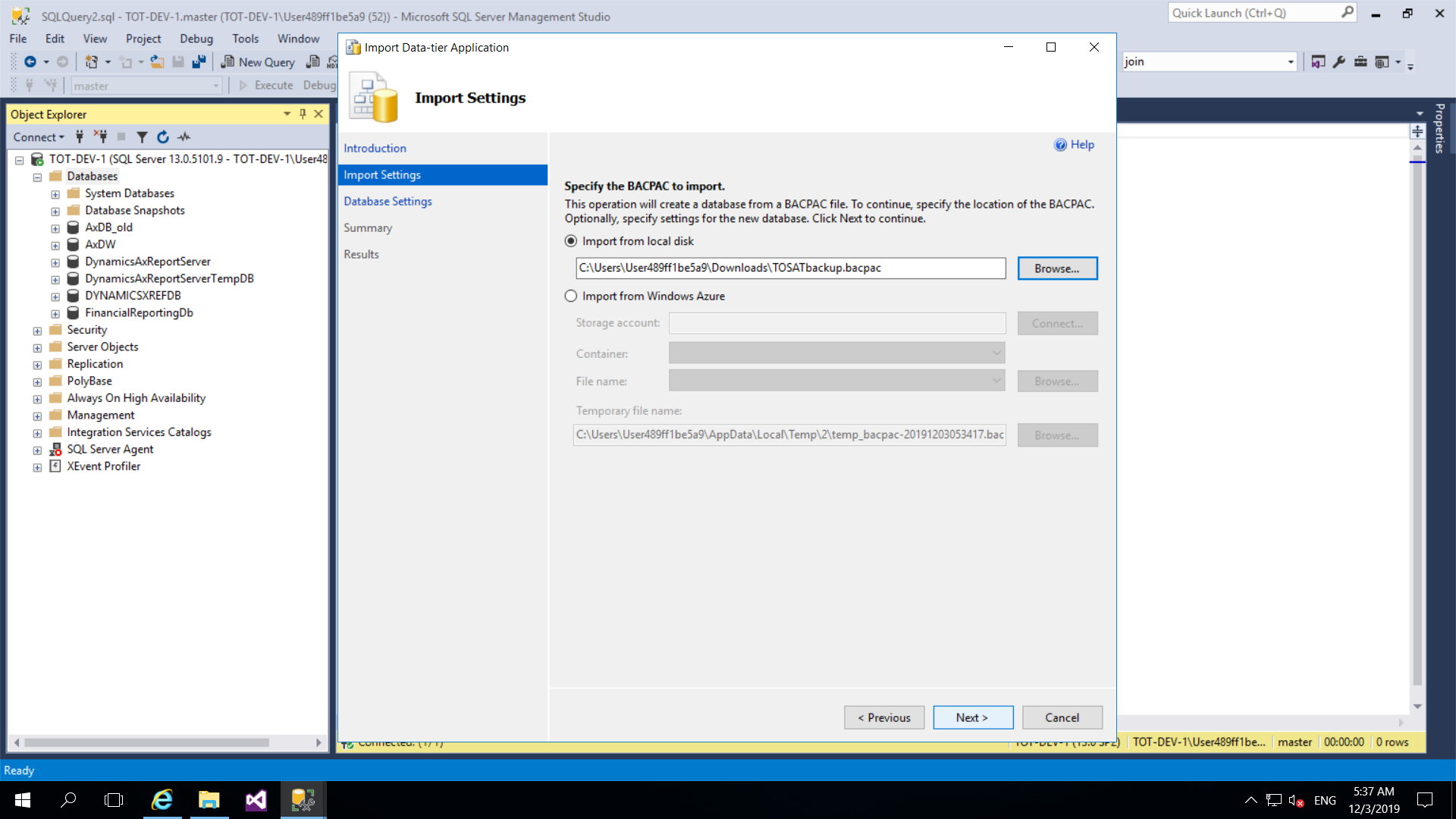Select the XEvent Profiler item
Viewport: 1456px width, 819px height.
click(103, 466)
